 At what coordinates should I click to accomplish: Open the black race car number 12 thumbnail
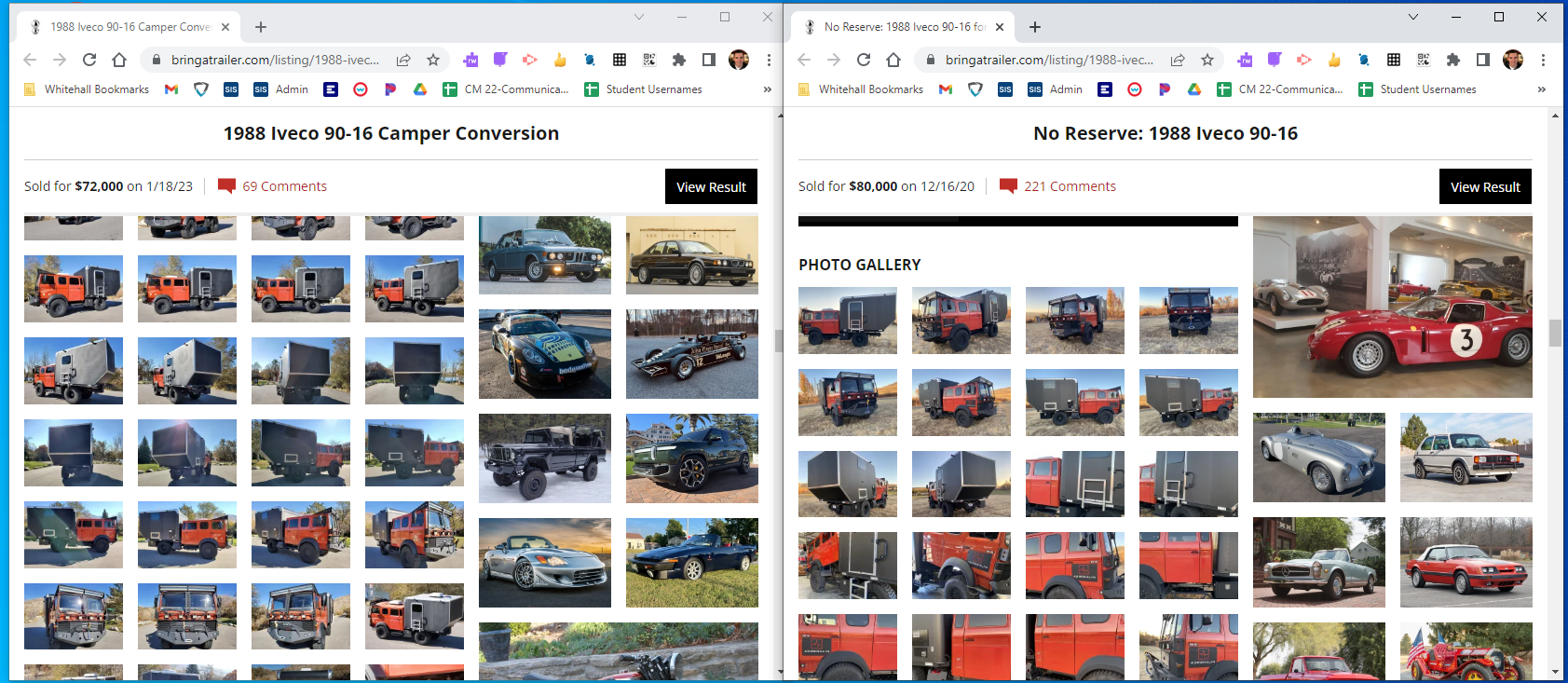(x=692, y=354)
